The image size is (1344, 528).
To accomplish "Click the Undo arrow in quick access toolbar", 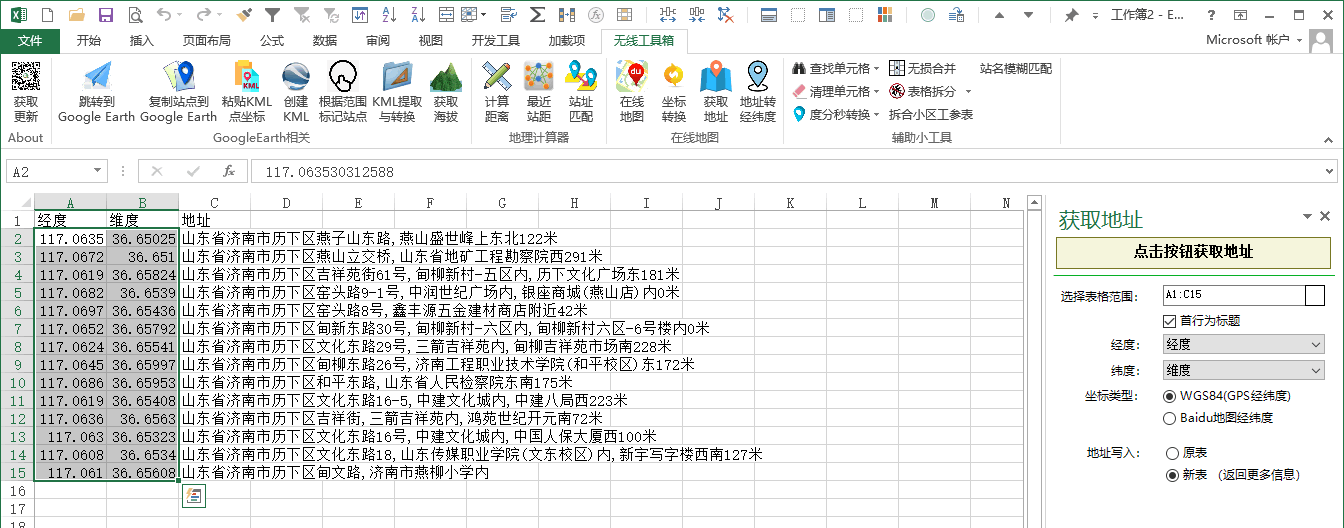I will tap(163, 15).
